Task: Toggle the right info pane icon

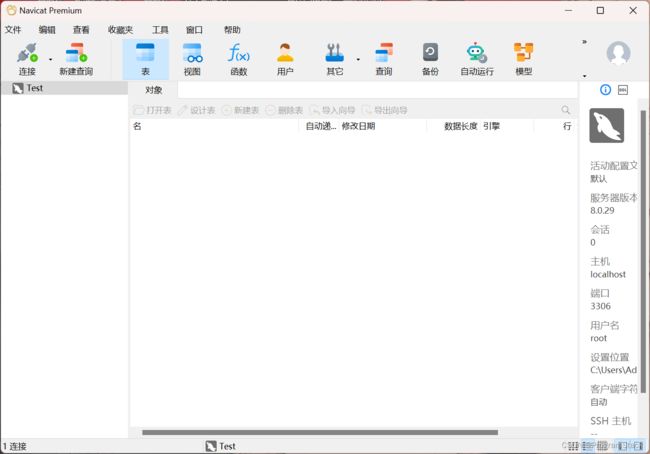Action: [x=638, y=446]
